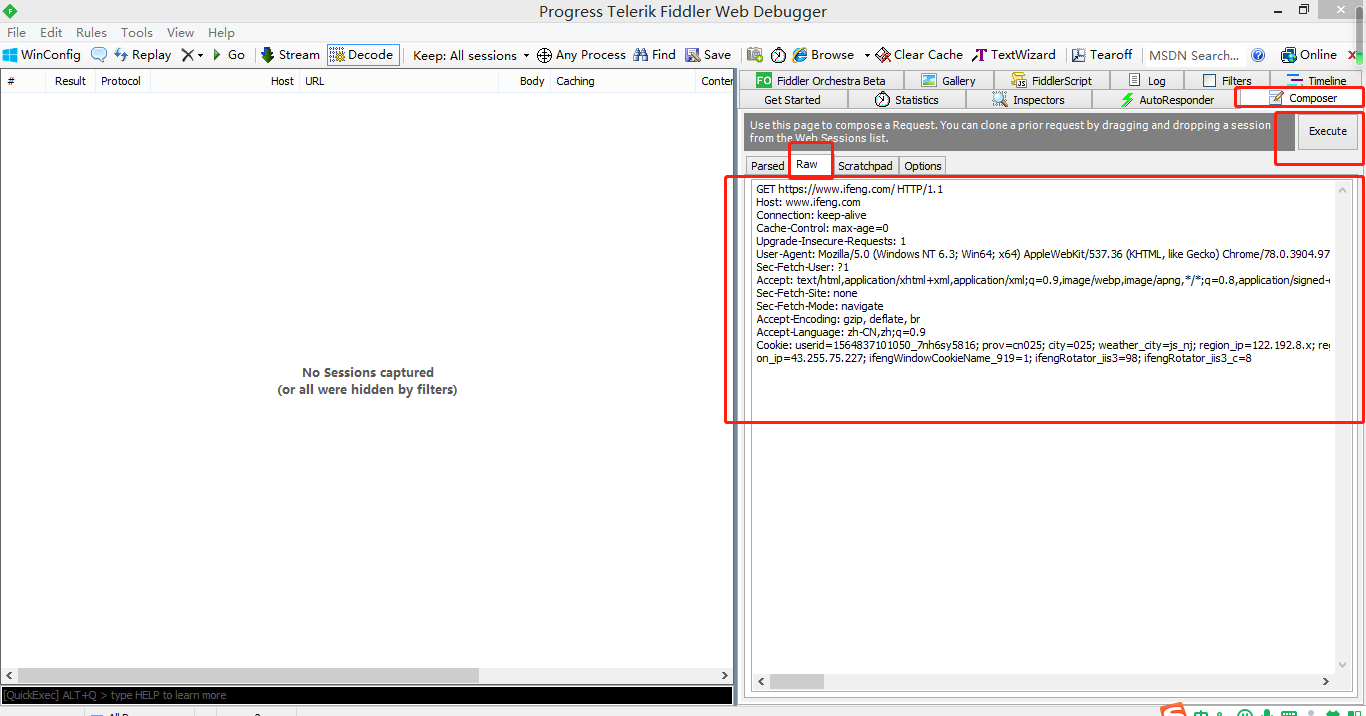Open the Options sub-tab

point(922,166)
